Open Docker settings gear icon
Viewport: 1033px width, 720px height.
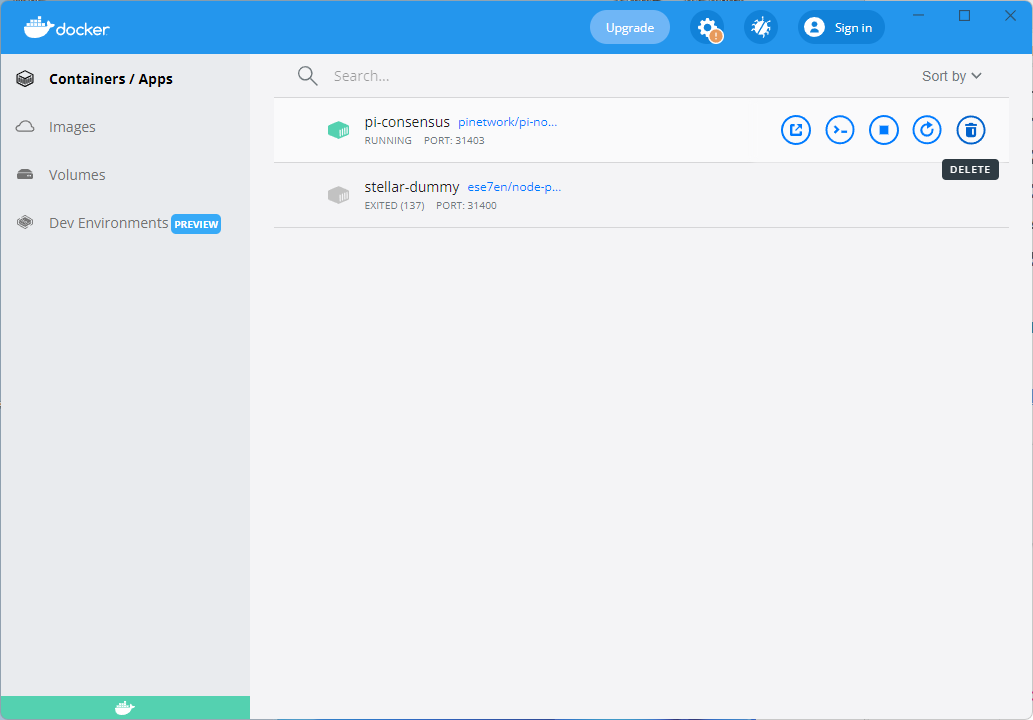(707, 28)
